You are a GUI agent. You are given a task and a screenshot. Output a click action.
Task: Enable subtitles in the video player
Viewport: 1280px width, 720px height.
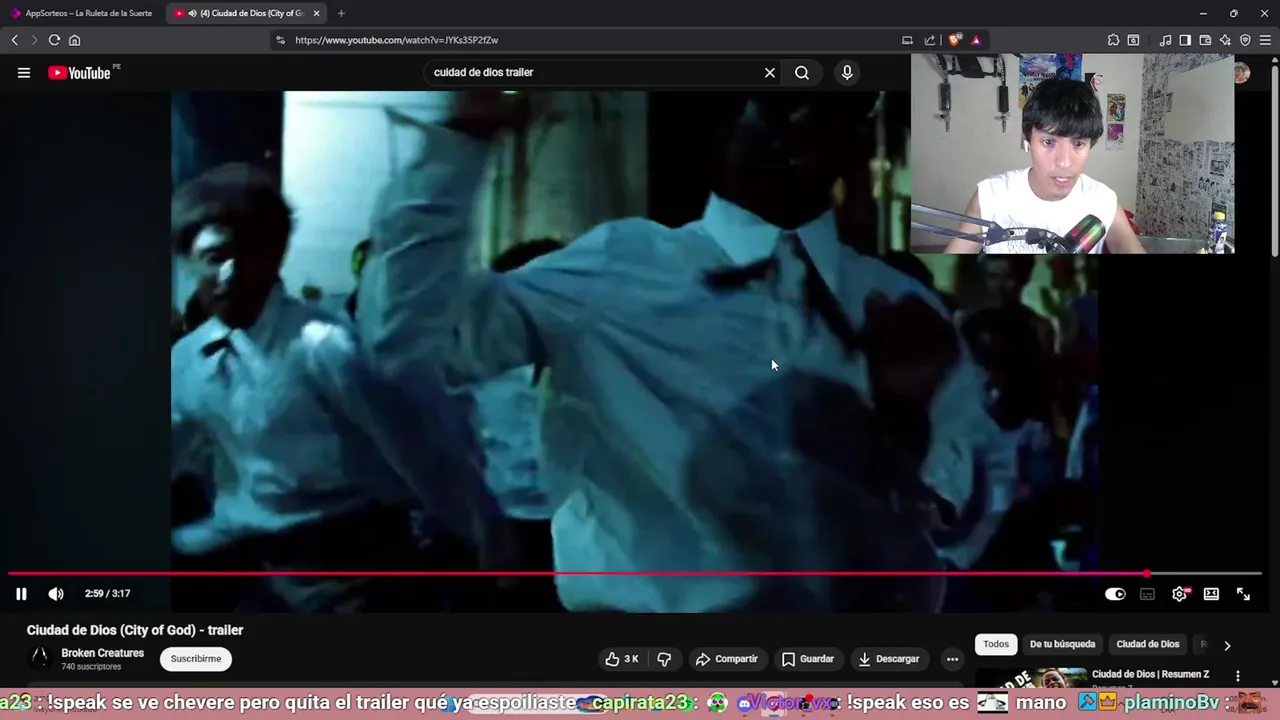tap(1147, 594)
